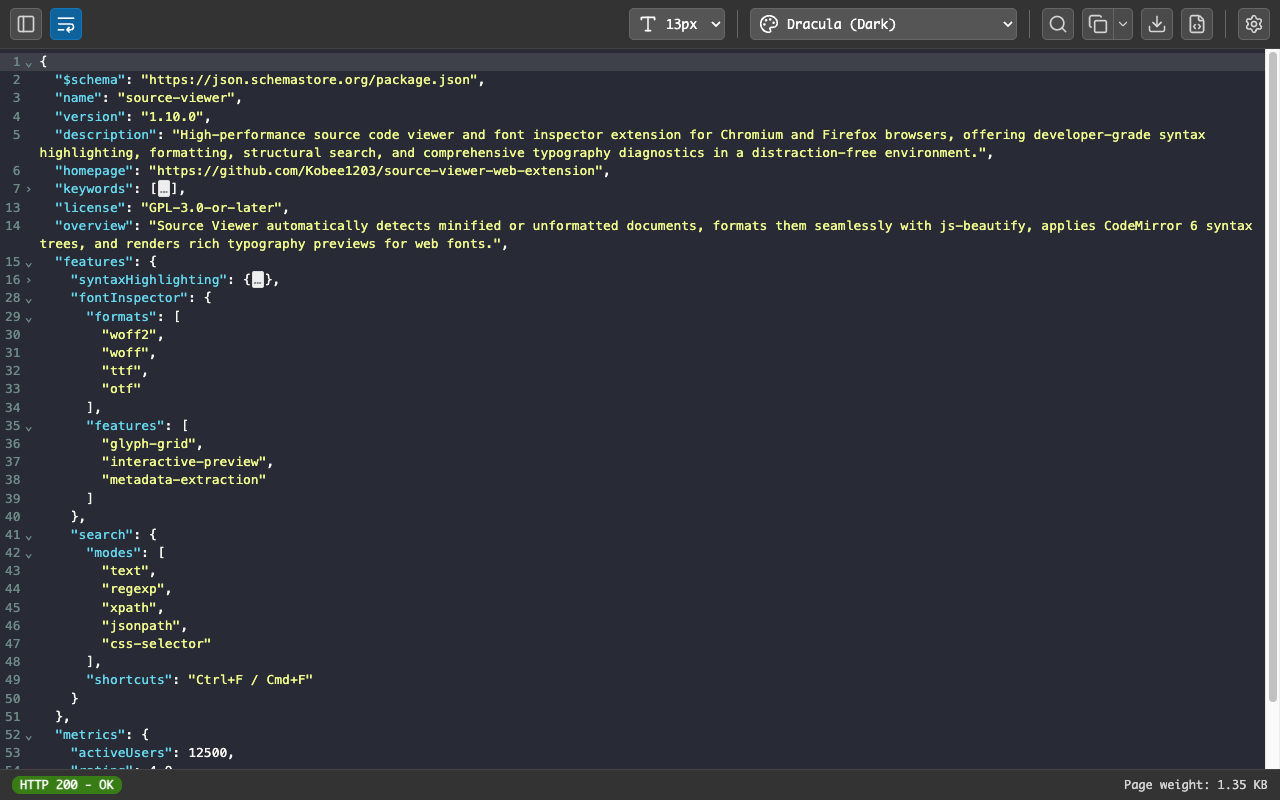Open the Dracula (Dark) theme dropdown

(x=883, y=24)
